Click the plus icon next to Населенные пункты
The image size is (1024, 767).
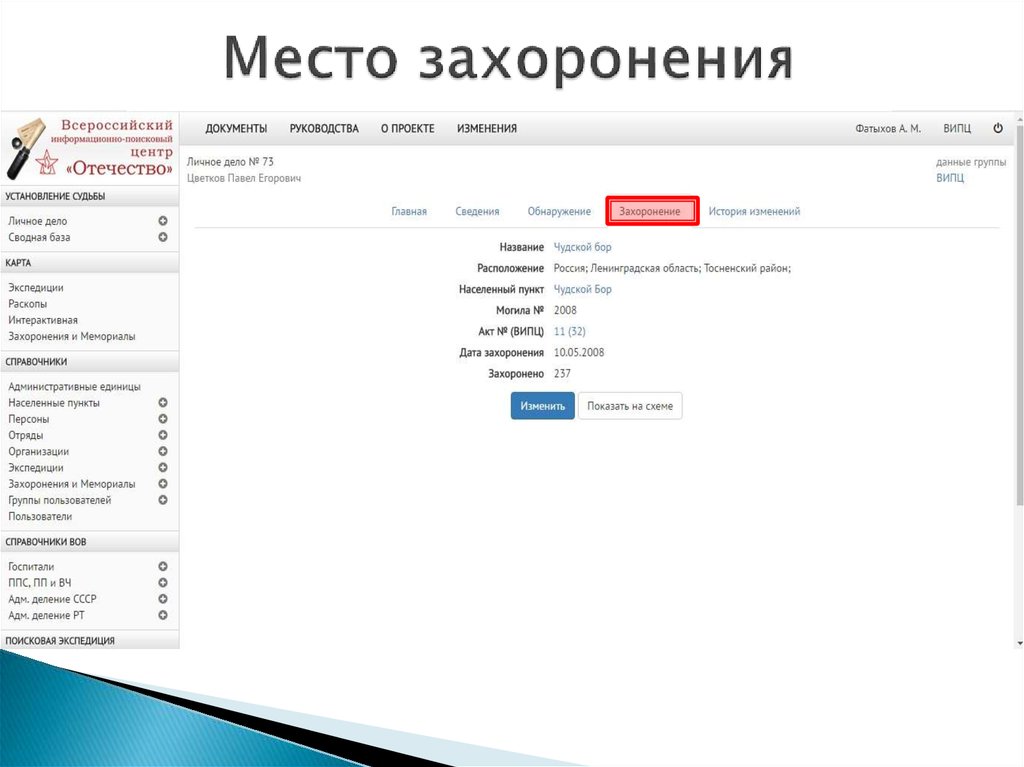tap(162, 403)
